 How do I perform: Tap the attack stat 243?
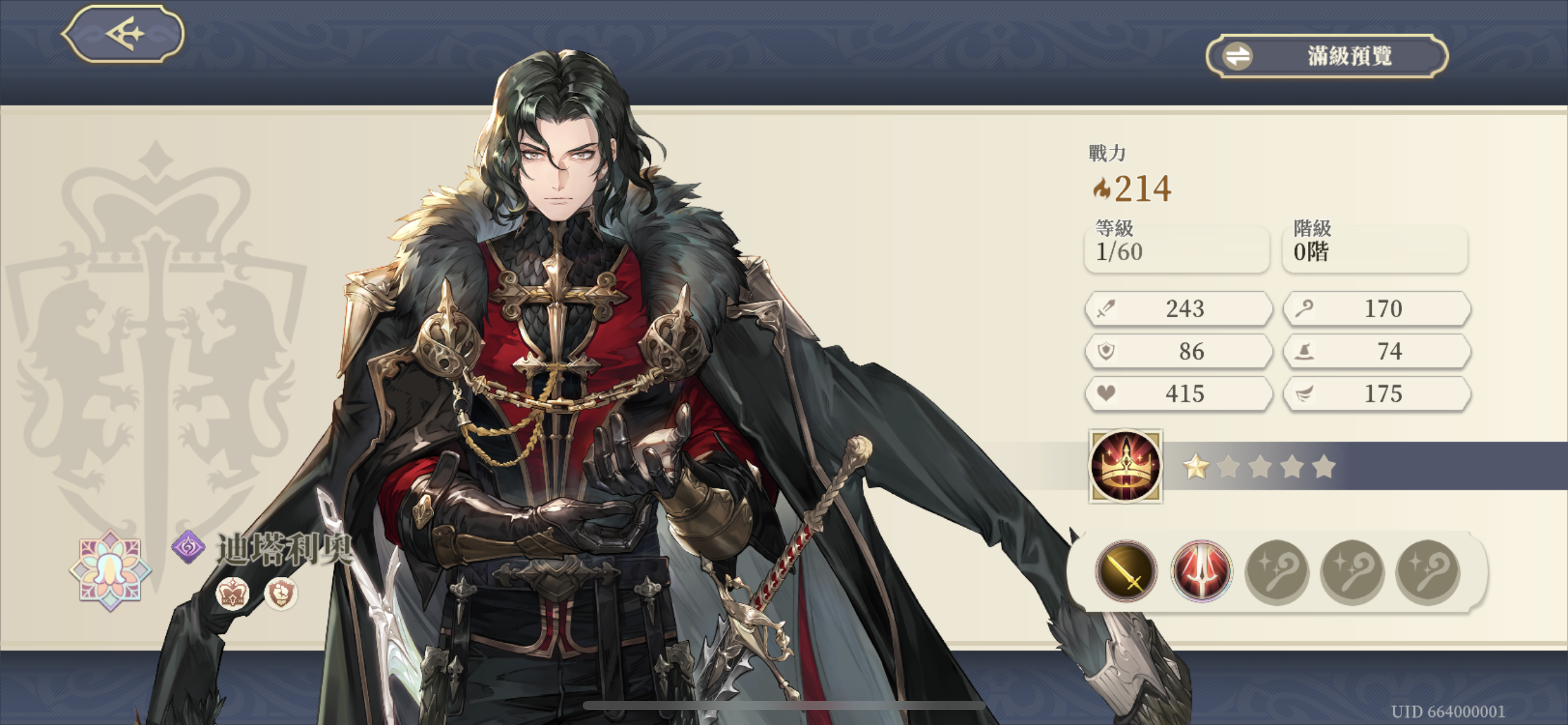[1179, 309]
